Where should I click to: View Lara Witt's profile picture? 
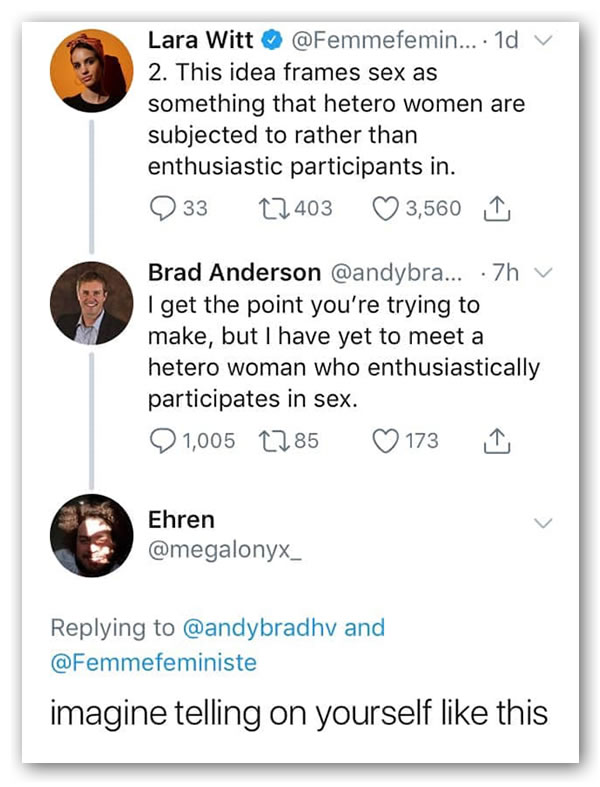pos(91,71)
